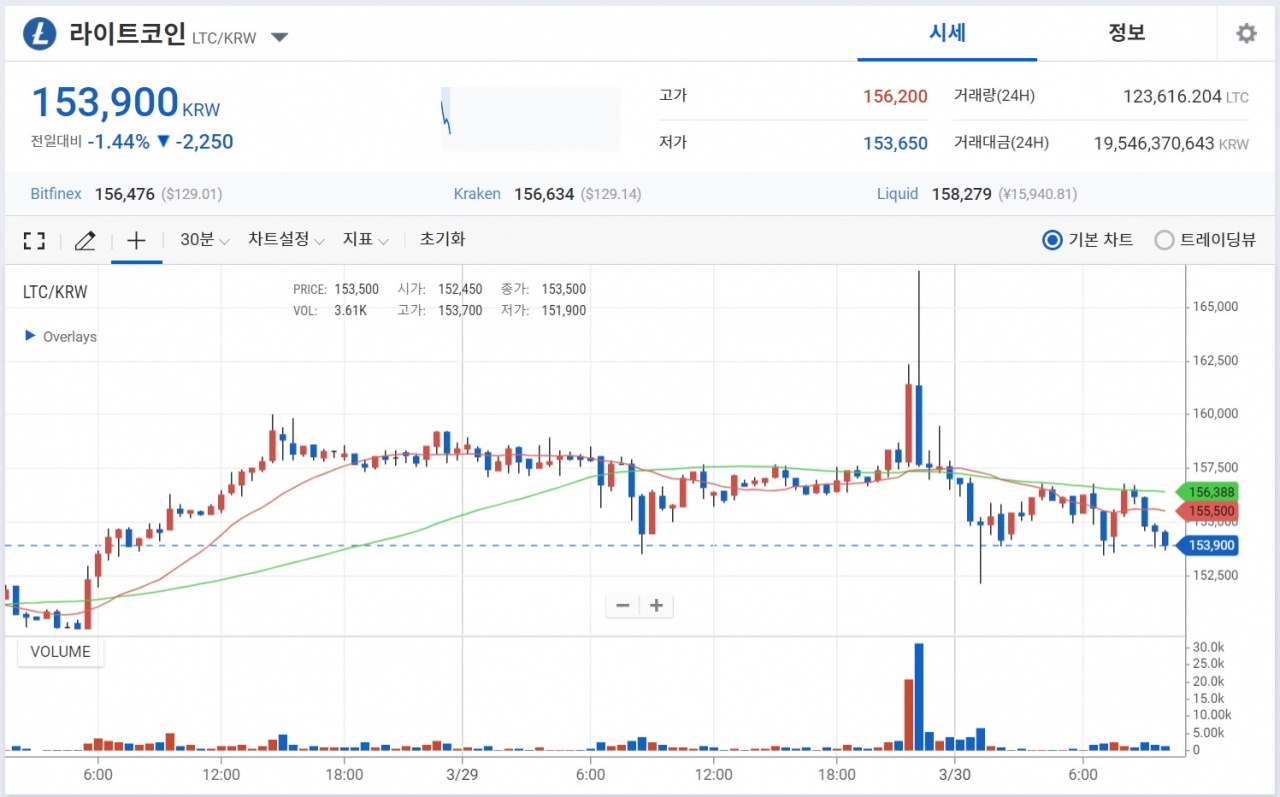1280x797 pixels.
Task: Open the settings gear icon
Action: 1245,34
